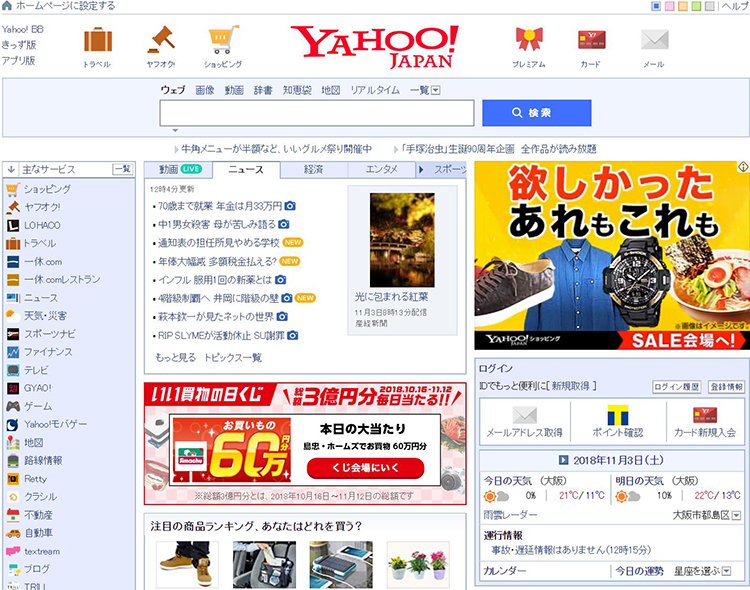Screen dimensions: 750x590
Task: Click the T-point ポイント確認 icon
Action: (618, 415)
